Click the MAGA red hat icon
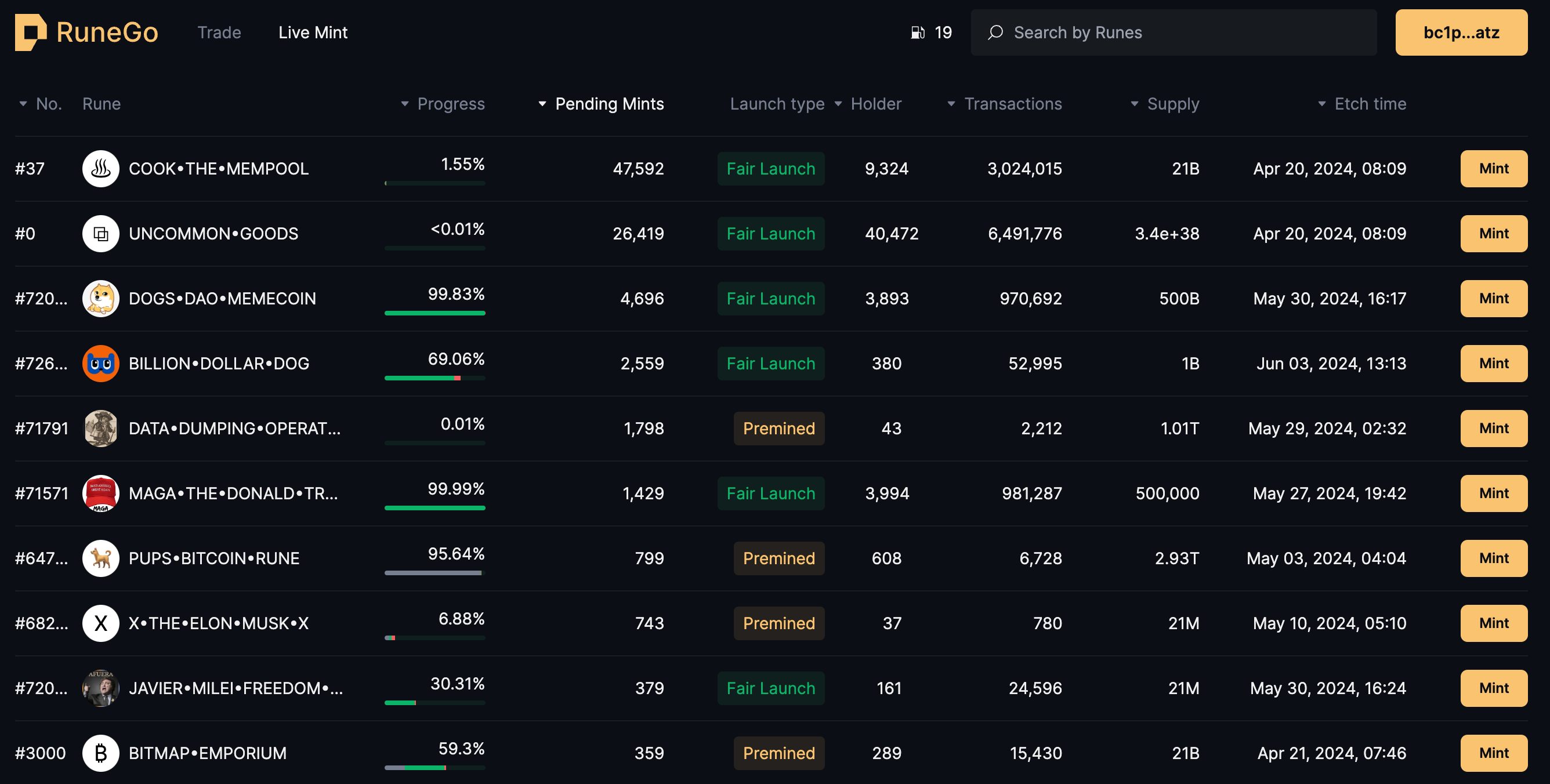The width and height of the screenshot is (1550, 784). tap(100, 493)
